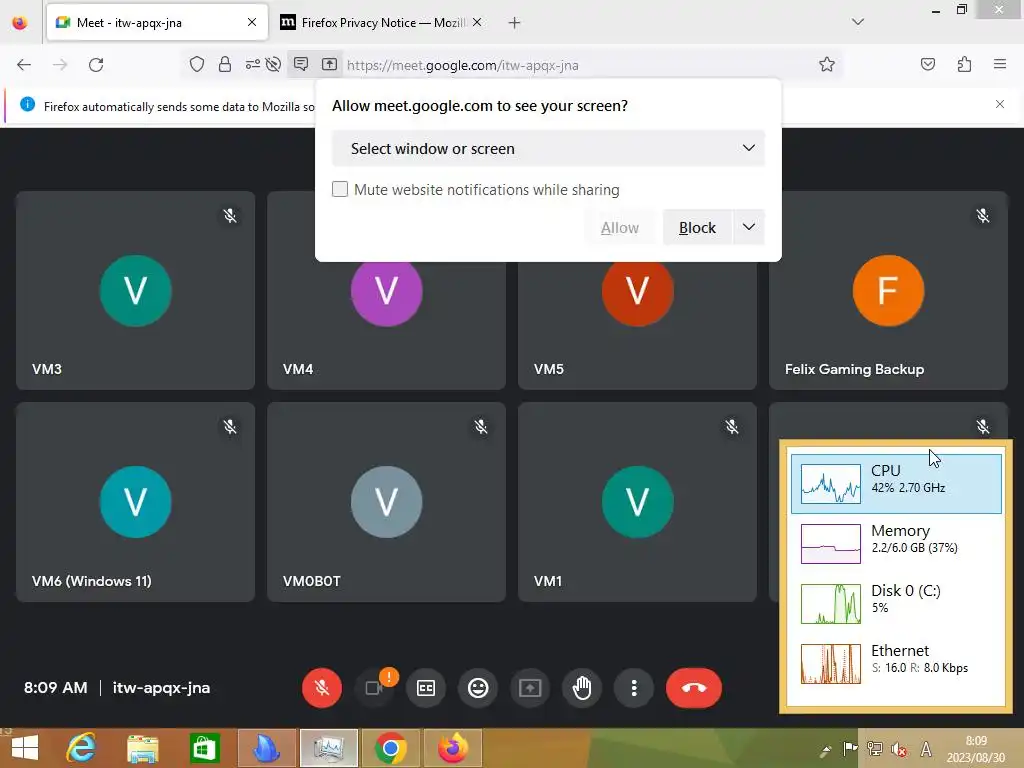Go forward with the forward arrow
Viewport: 1024px width, 768px height.
60,65
